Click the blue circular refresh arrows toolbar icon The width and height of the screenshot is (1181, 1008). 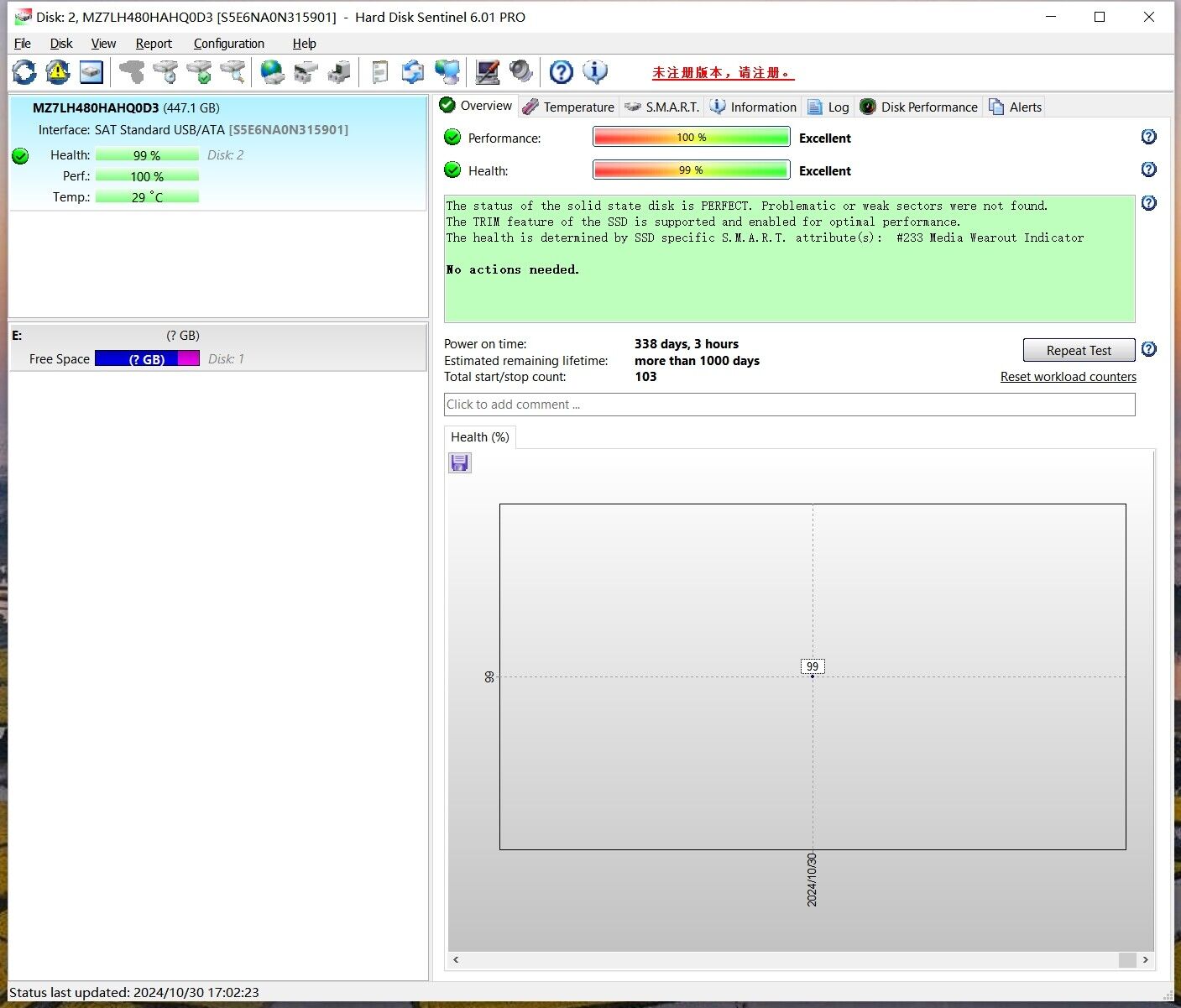click(x=24, y=72)
